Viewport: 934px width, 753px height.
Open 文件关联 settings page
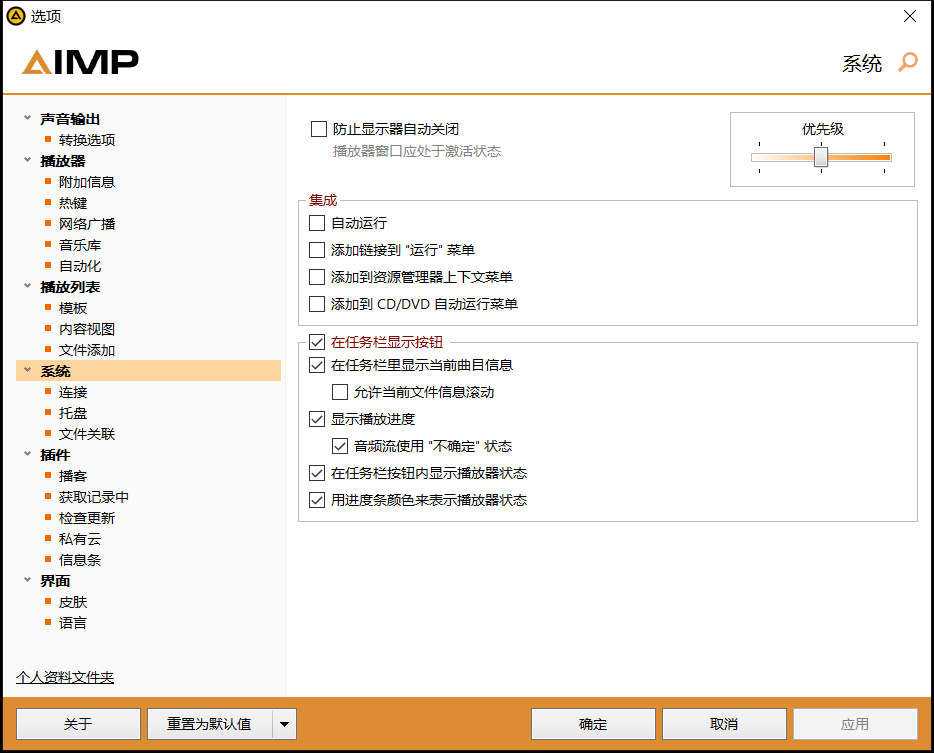click(x=86, y=434)
